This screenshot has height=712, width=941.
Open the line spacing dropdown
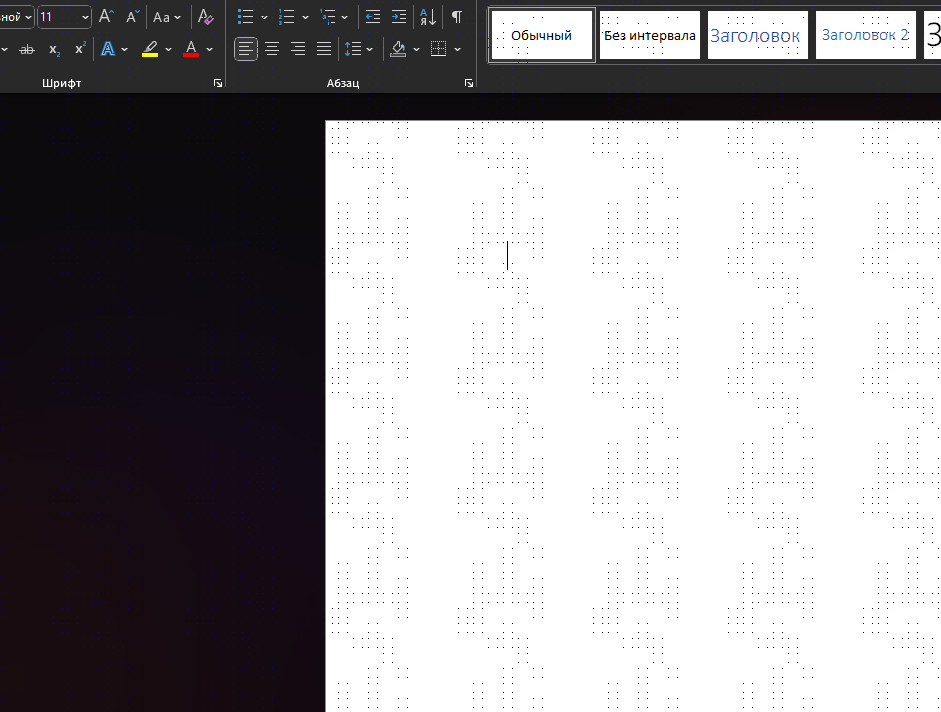pyautogui.click(x=369, y=49)
